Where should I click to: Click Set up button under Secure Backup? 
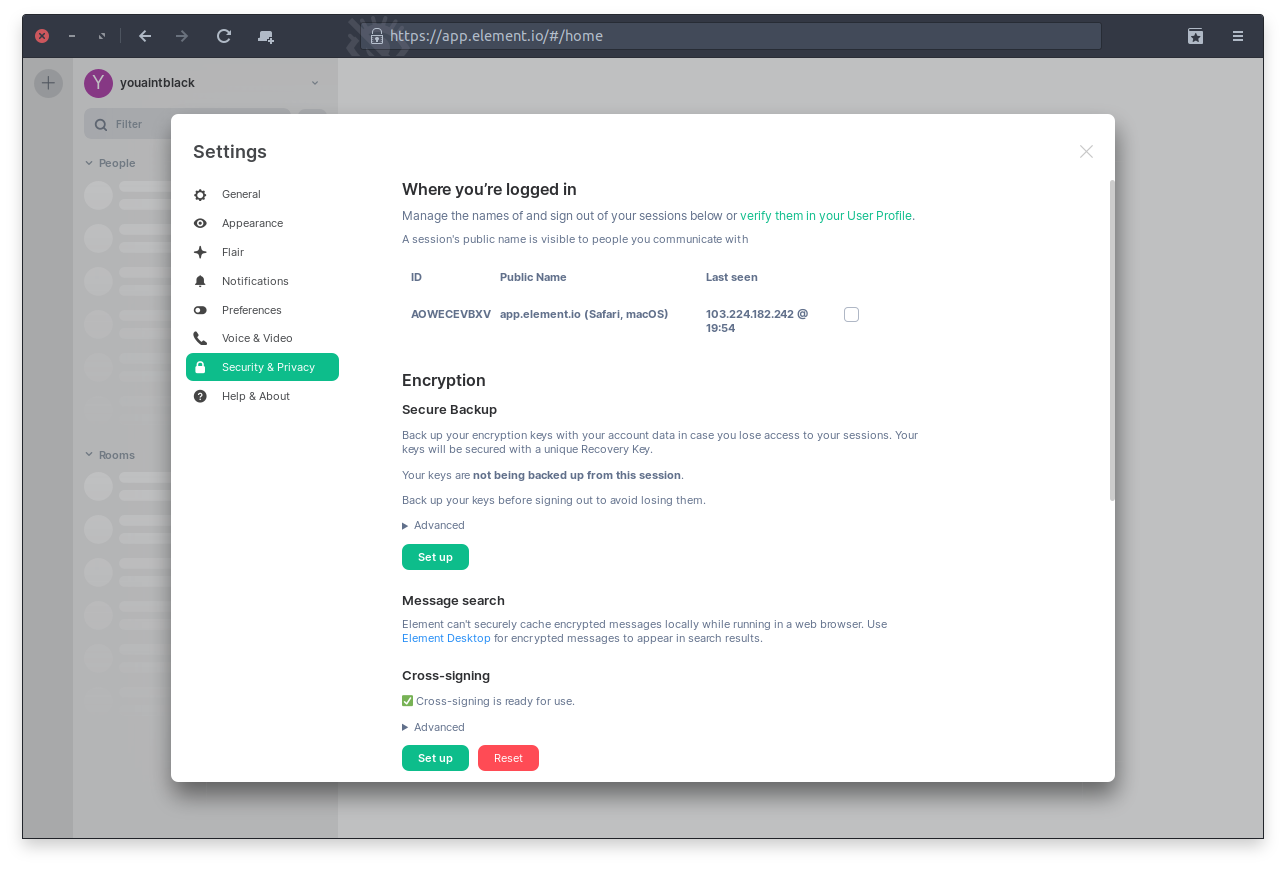point(435,558)
